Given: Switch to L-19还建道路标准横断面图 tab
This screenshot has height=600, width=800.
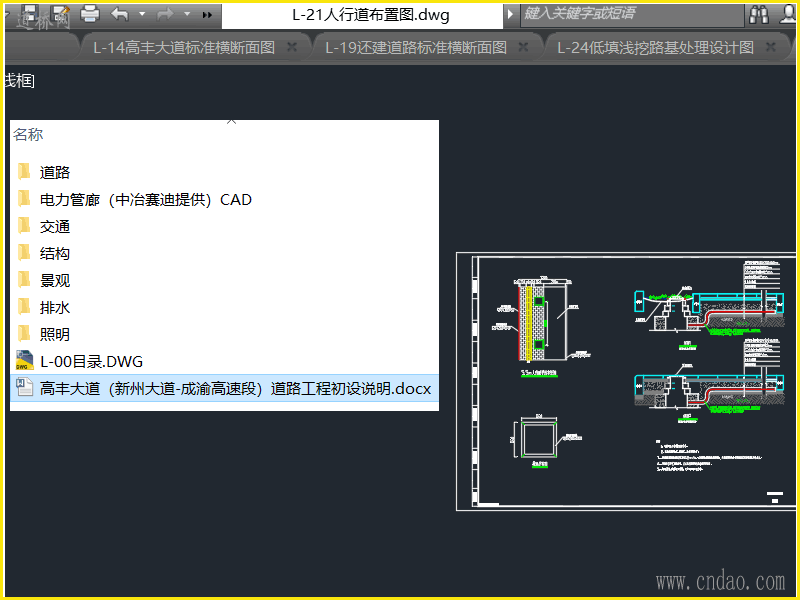Looking at the screenshot, I should pyautogui.click(x=416, y=47).
